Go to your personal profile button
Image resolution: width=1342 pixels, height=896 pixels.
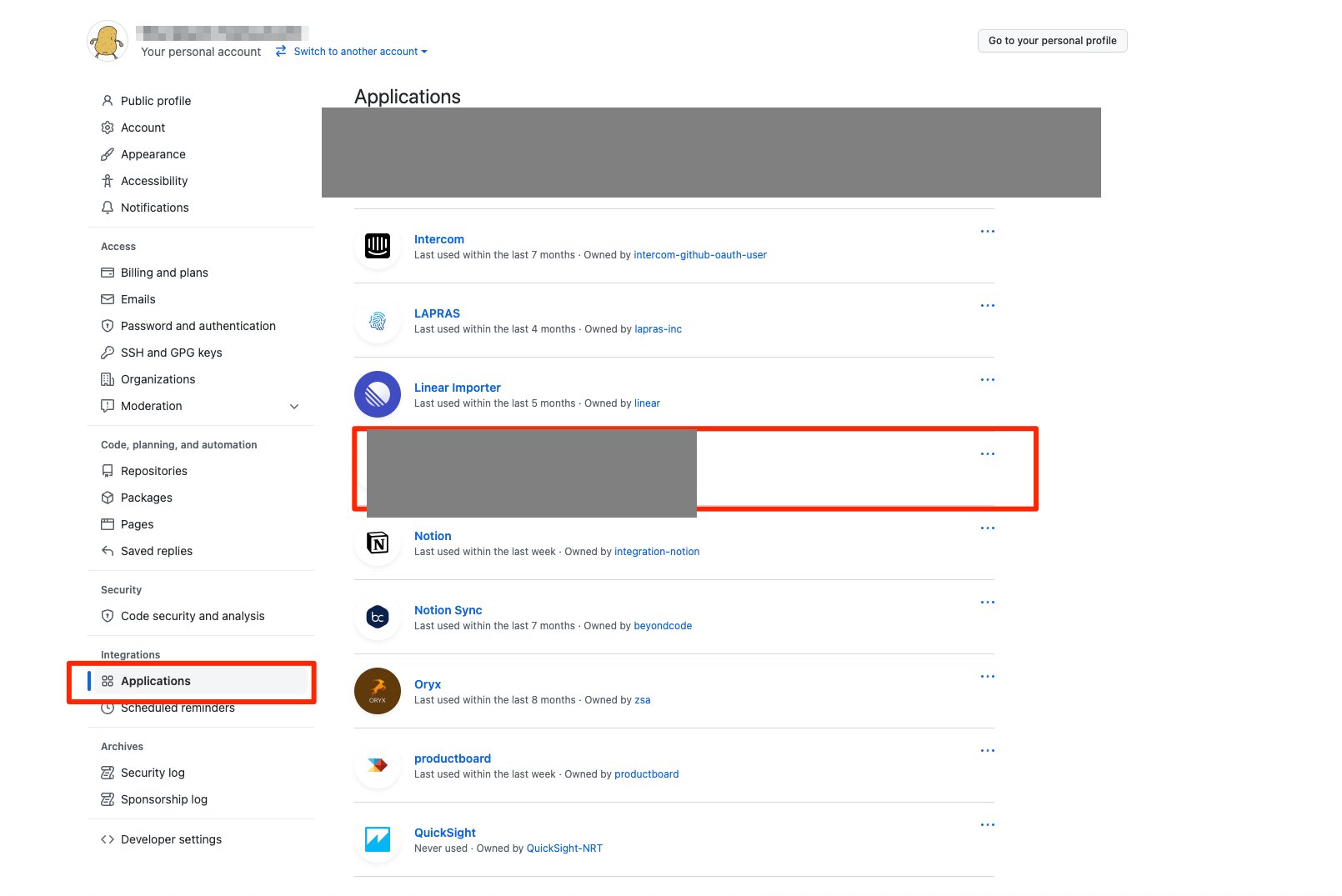pos(1052,41)
